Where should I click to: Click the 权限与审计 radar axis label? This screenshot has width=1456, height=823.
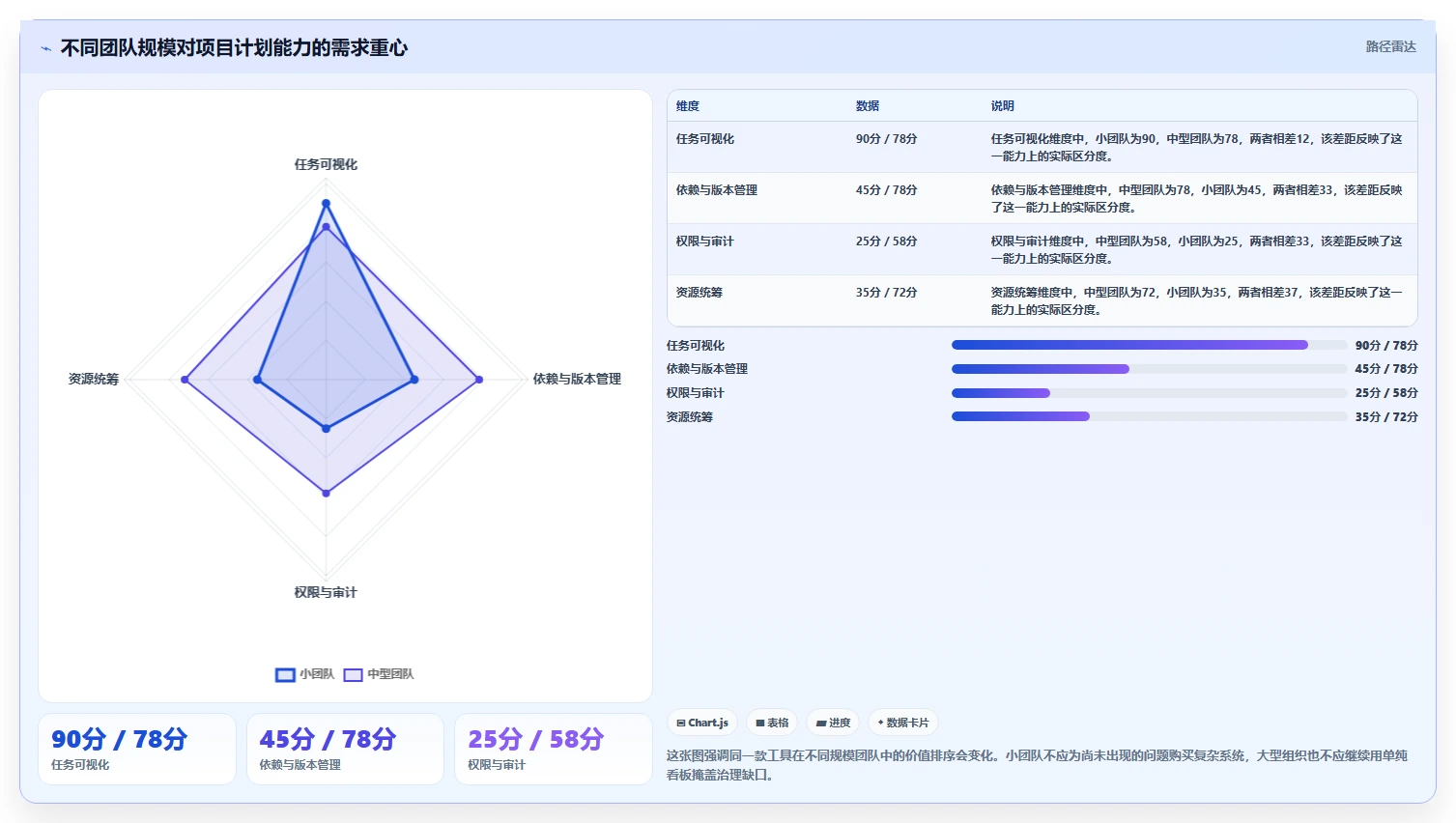pos(326,592)
